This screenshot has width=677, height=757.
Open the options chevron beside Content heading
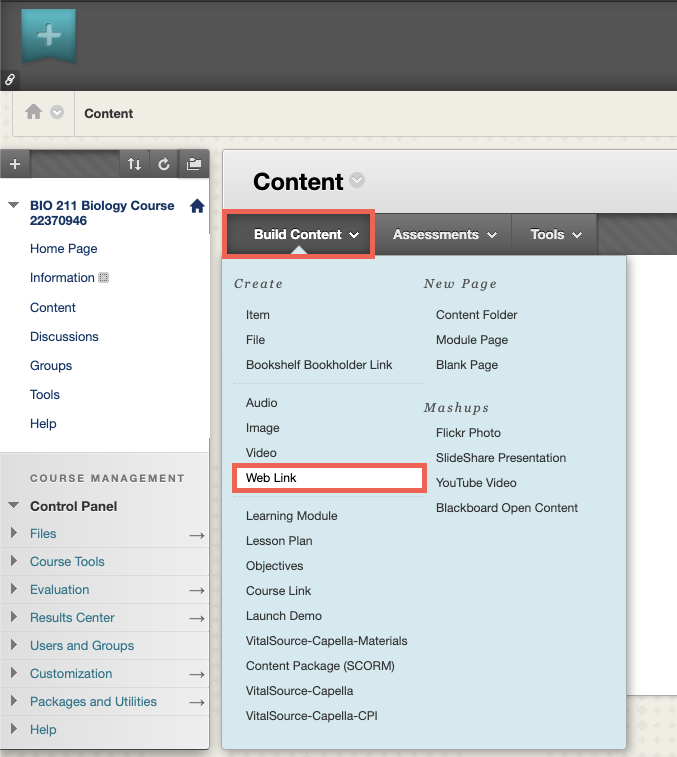click(x=357, y=180)
